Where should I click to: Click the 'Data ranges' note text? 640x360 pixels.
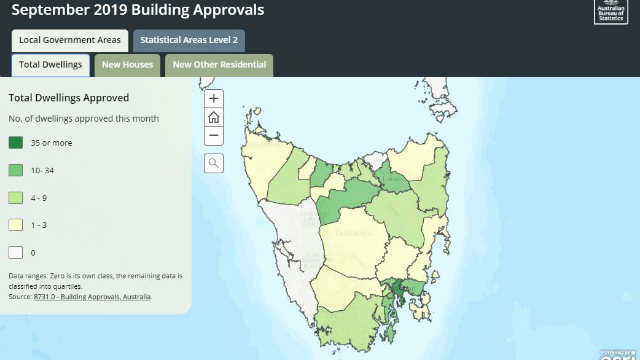96,281
